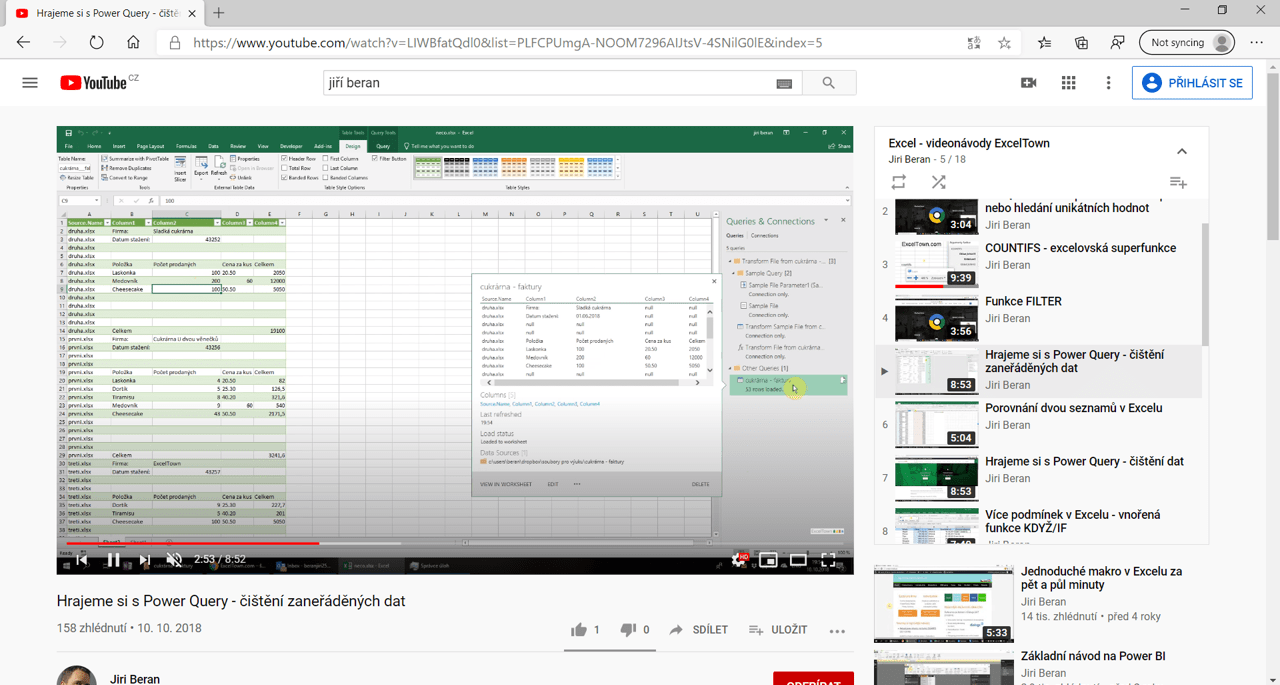Reload the page
The height and width of the screenshot is (685, 1280).
[x=96, y=43]
